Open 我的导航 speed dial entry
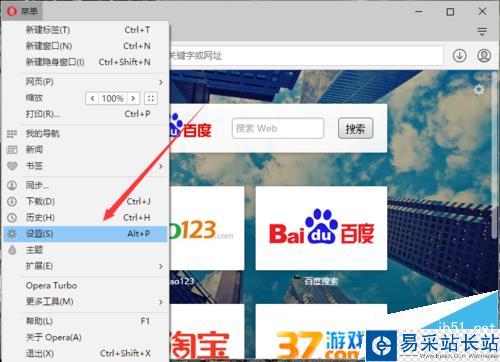500x362 pixels. (85, 134)
